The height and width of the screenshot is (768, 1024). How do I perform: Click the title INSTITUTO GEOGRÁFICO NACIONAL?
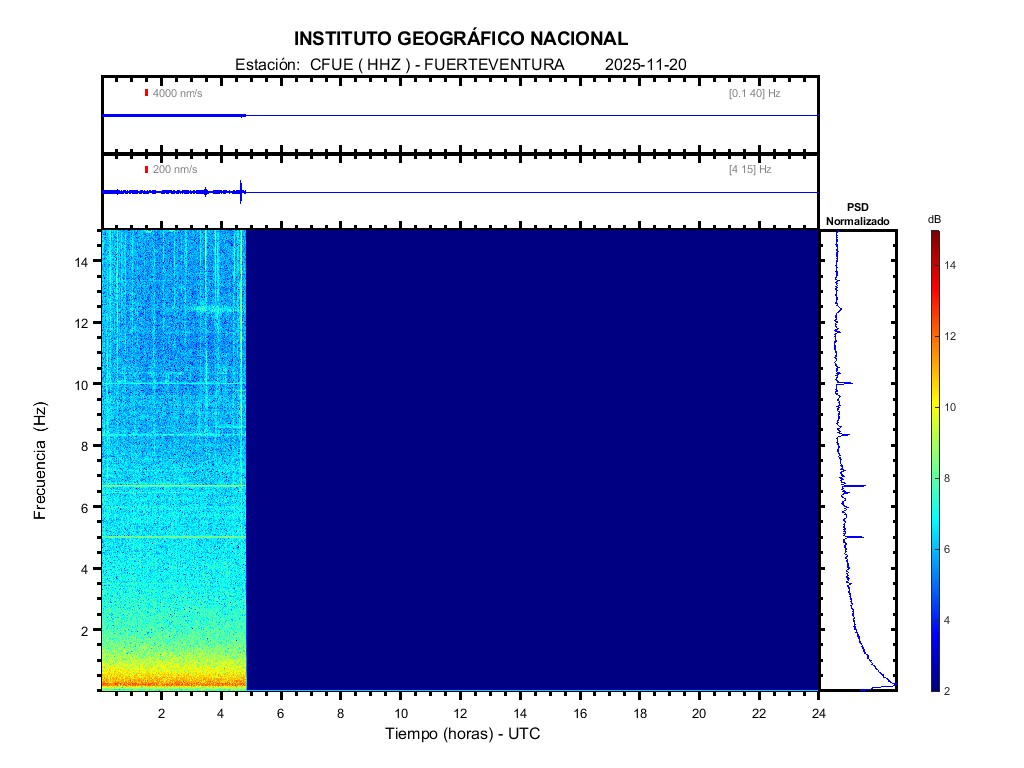(x=461, y=39)
